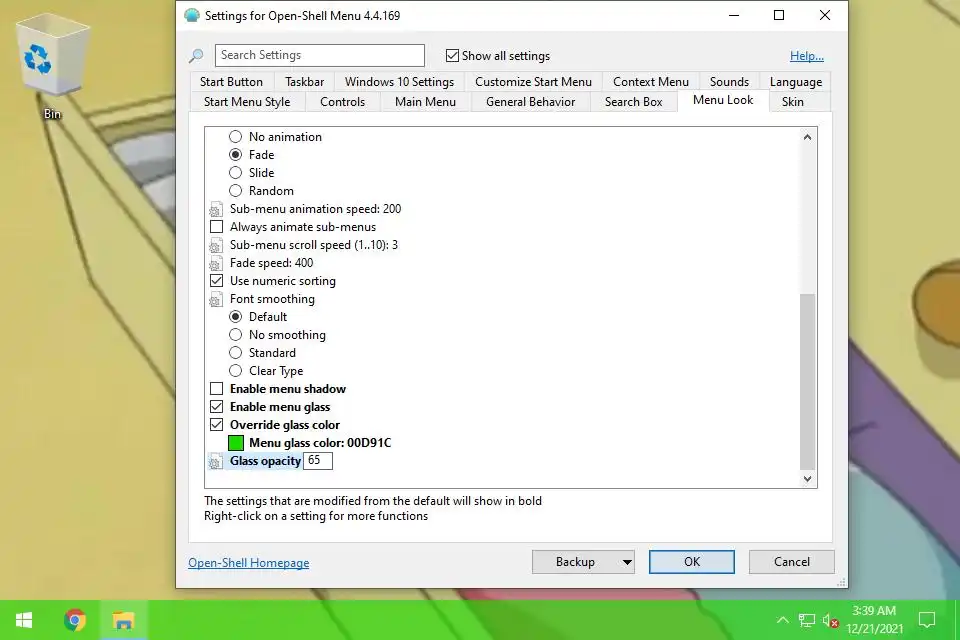The width and height of the screenshot is (960, 640).
Task: Open the Open-Shell Homepage link
Action: coord(249,563)
